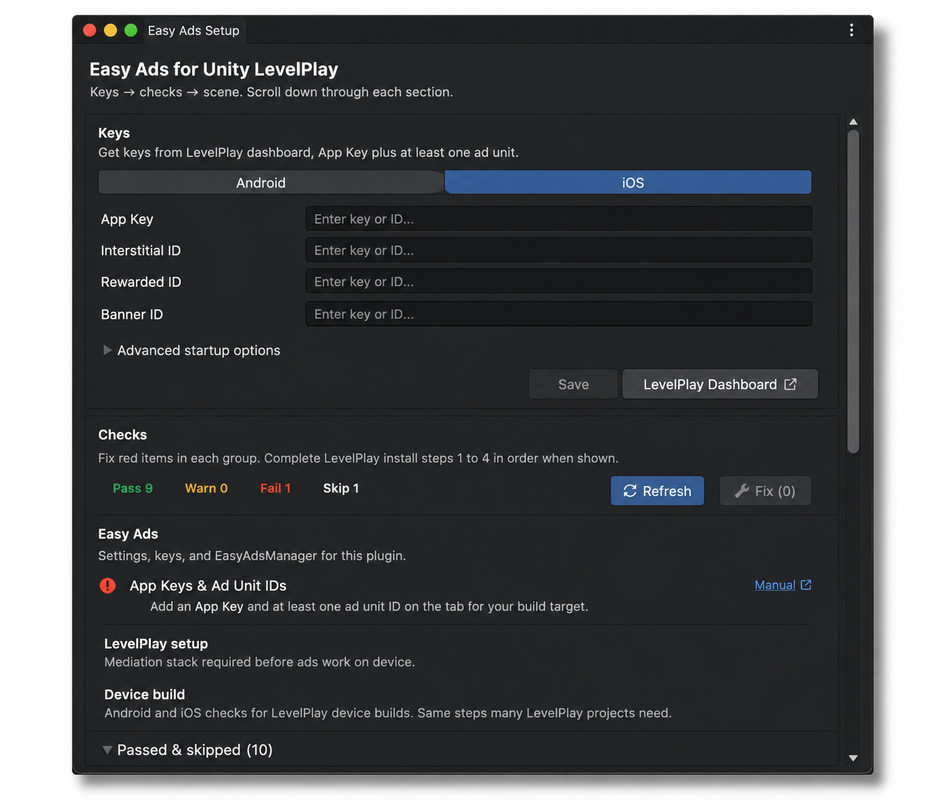Click the Keys section heading
This screenshot has height=800, width=949.
coord(114,133)
